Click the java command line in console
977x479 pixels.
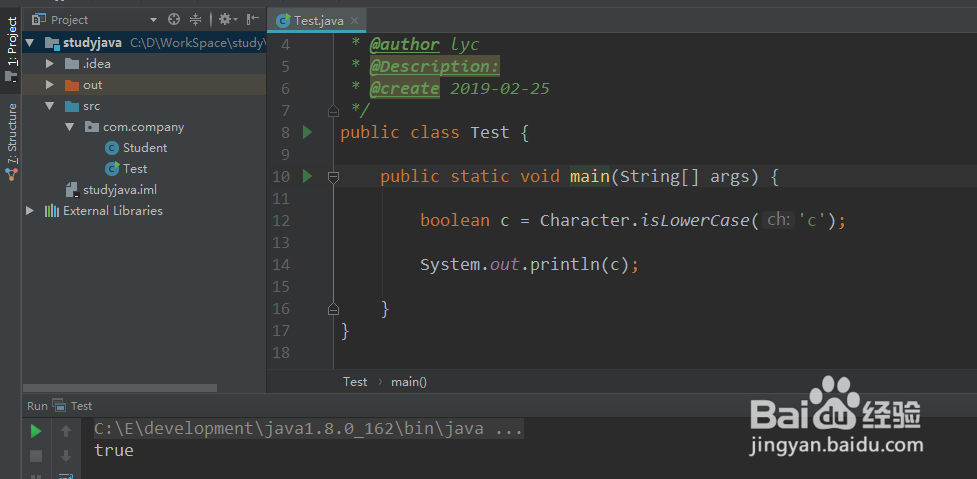(308, 429)
